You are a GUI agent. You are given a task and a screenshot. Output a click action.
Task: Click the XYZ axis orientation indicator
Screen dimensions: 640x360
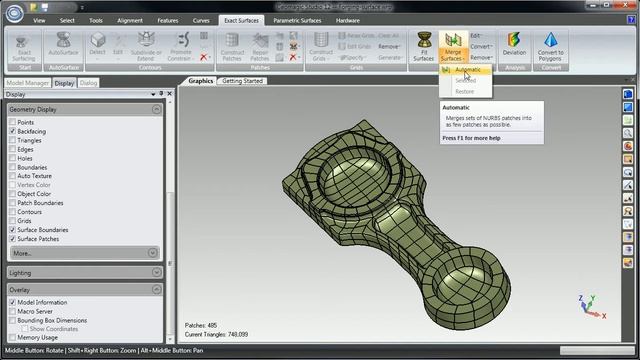pyautogui.click(x=592, y=307)
